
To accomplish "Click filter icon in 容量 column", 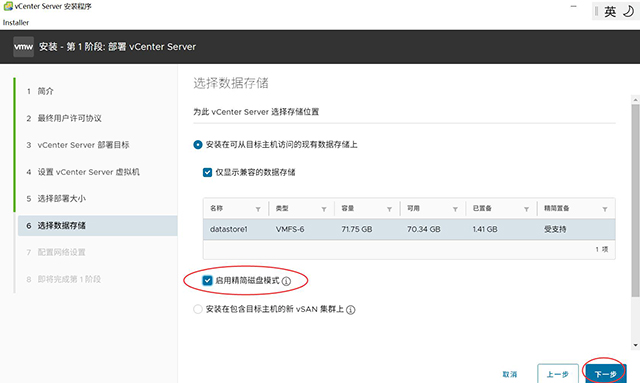I will point(389,209).
